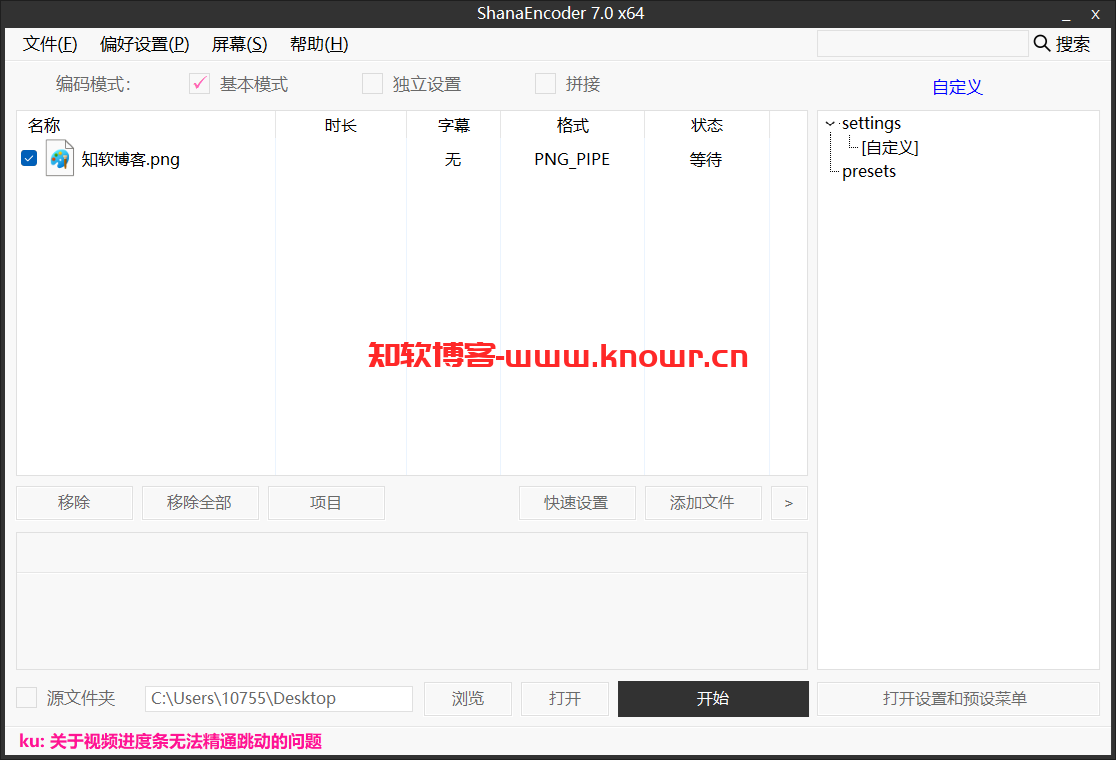The width and height of the screenshot is (1116, 760).
Task: Click the output path field C:\Users\10755\Desktop
Action: 279,699
